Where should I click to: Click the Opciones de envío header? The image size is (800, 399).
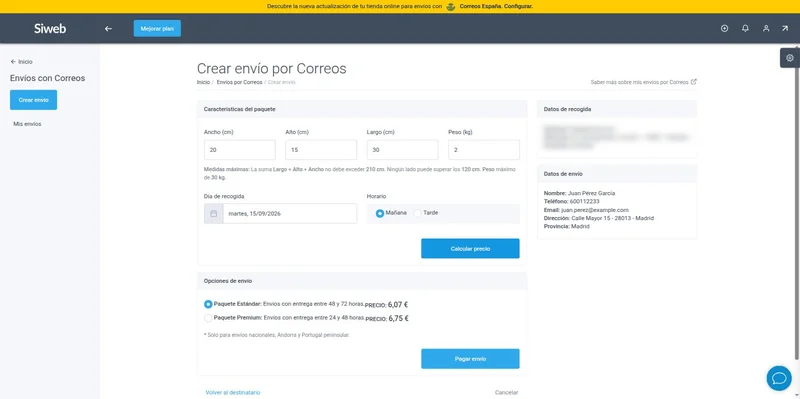(362, 281)
